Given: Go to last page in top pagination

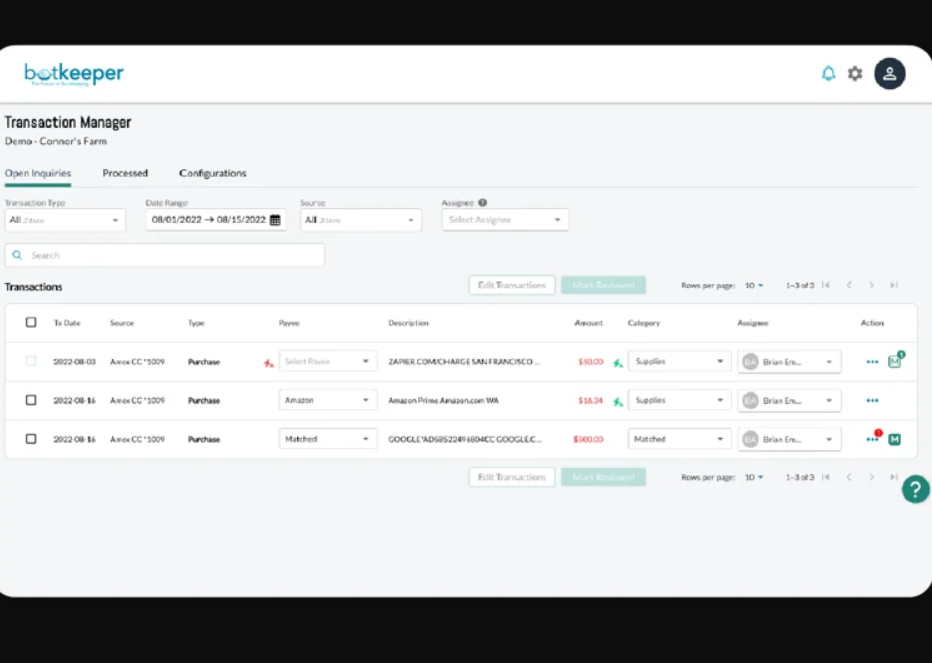Looking at the screenshot, I should [x=893, y=285].
